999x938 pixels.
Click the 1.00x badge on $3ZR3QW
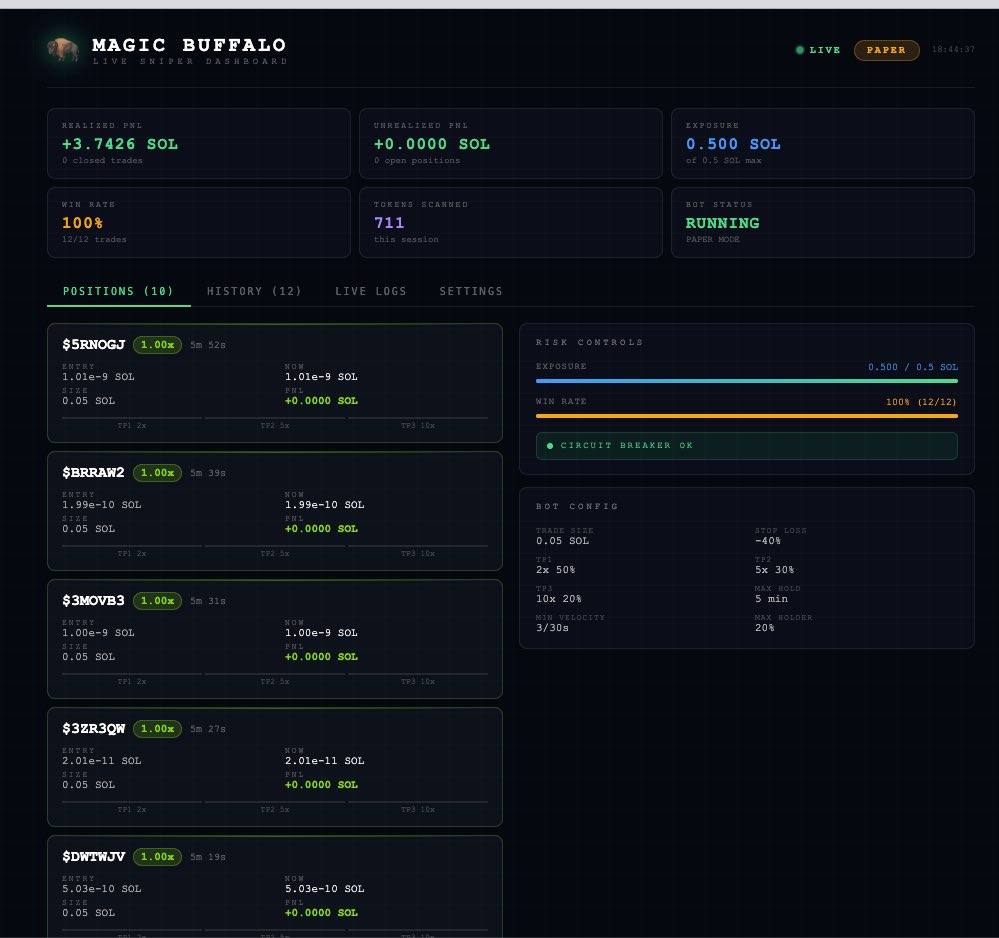tap(157, 729)
